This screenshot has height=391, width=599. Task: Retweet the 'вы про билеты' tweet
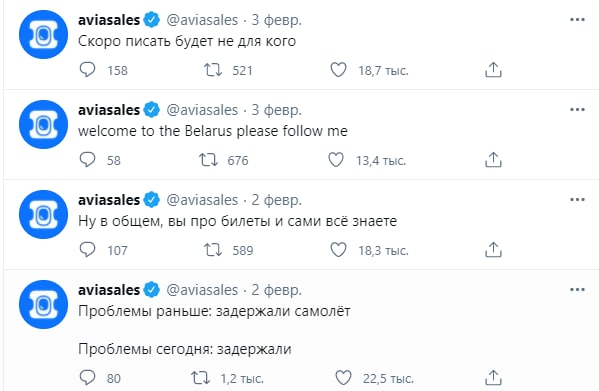[212, 250]
